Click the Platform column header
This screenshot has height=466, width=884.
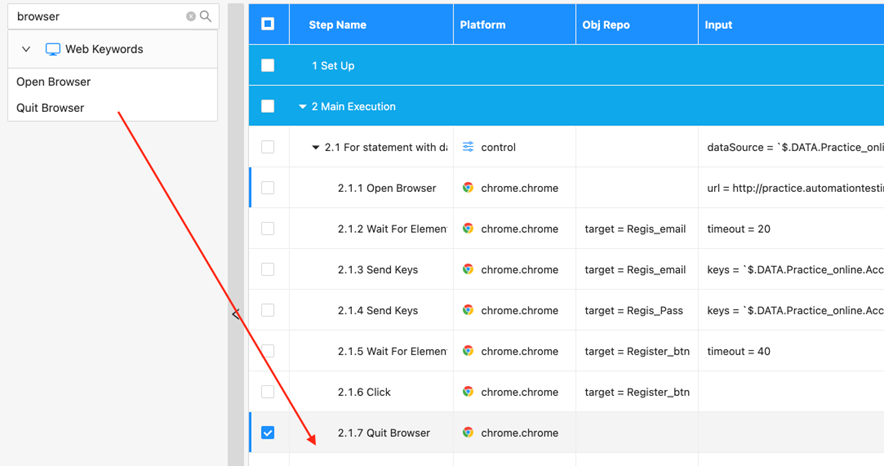click(x=483, y=25)
